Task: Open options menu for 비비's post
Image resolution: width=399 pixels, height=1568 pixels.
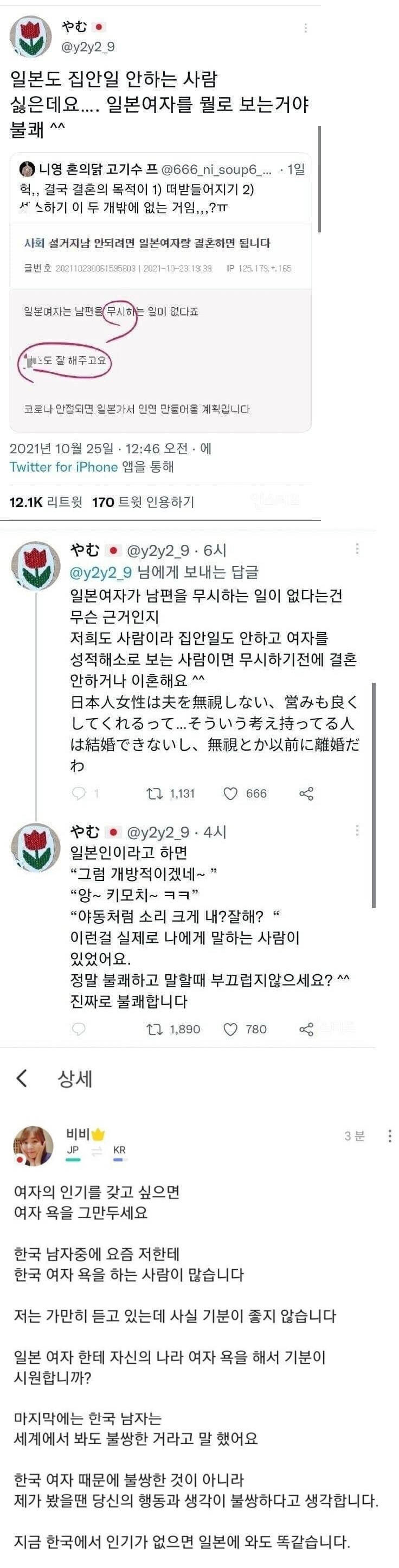Action: pyautogui.click(x=389, y=1135)
